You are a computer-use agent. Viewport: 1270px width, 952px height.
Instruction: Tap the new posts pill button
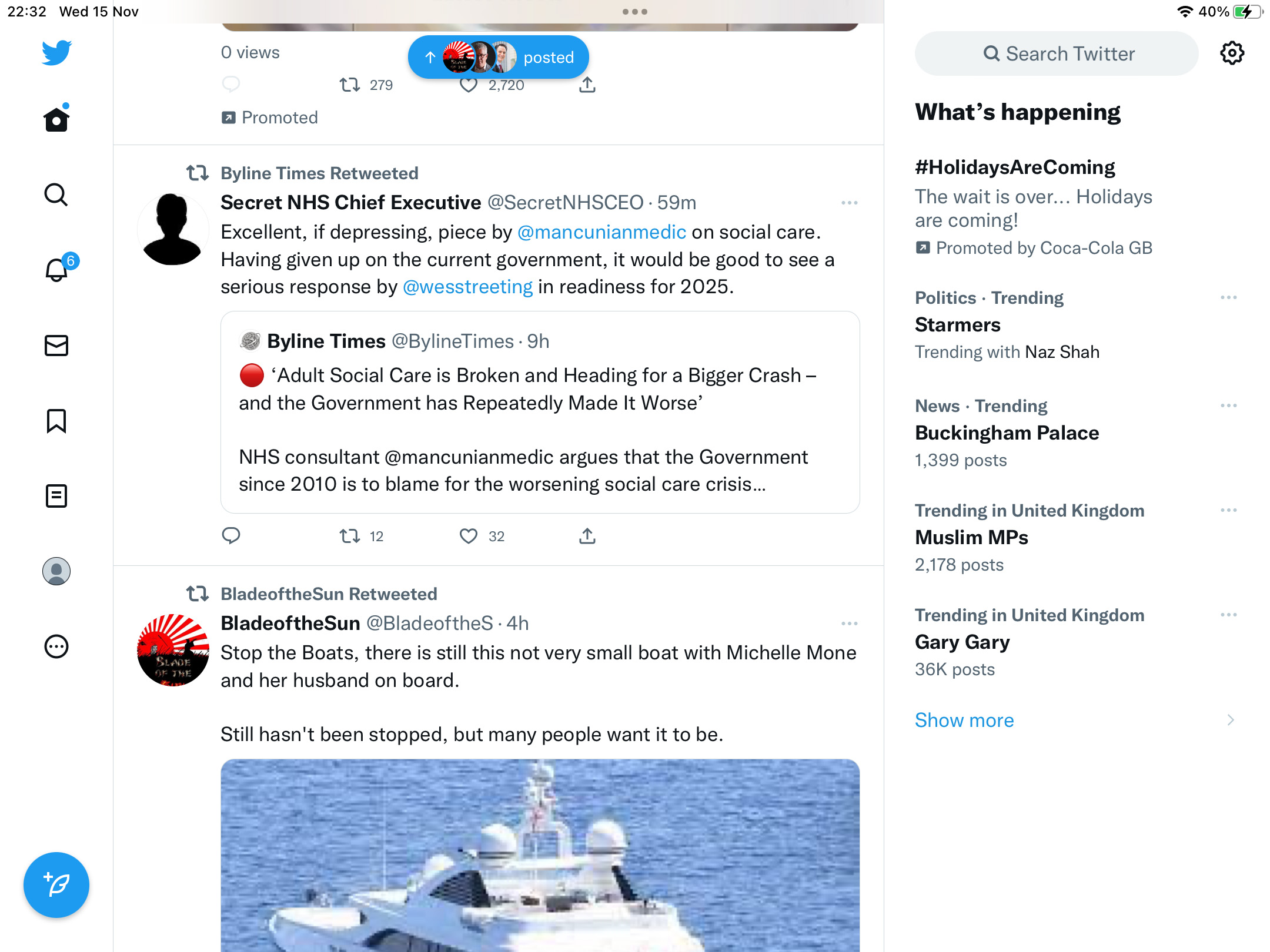tap(499, 57)
